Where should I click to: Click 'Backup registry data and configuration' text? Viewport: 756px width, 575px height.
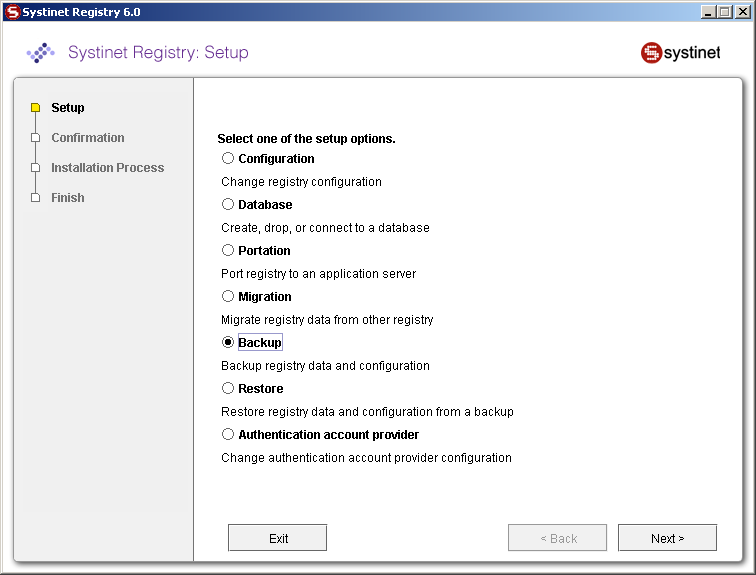click(x=325, y=366)
